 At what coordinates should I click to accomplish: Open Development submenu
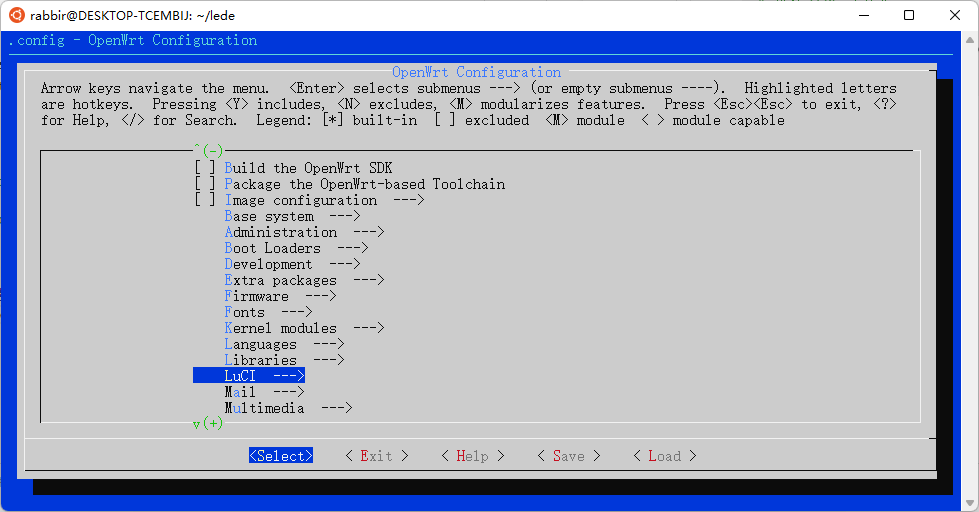(292, 264)
